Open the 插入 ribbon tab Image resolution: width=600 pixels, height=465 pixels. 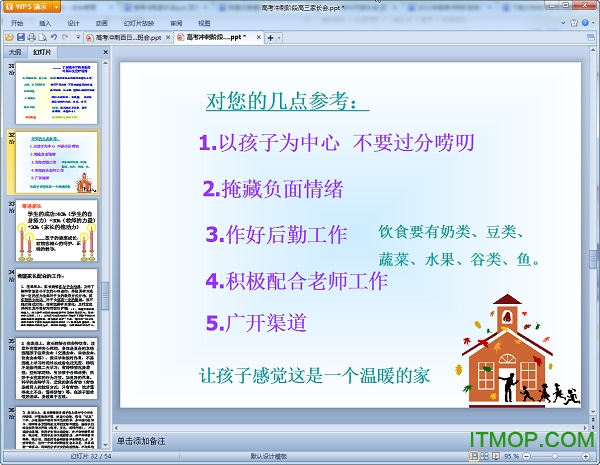46,21
